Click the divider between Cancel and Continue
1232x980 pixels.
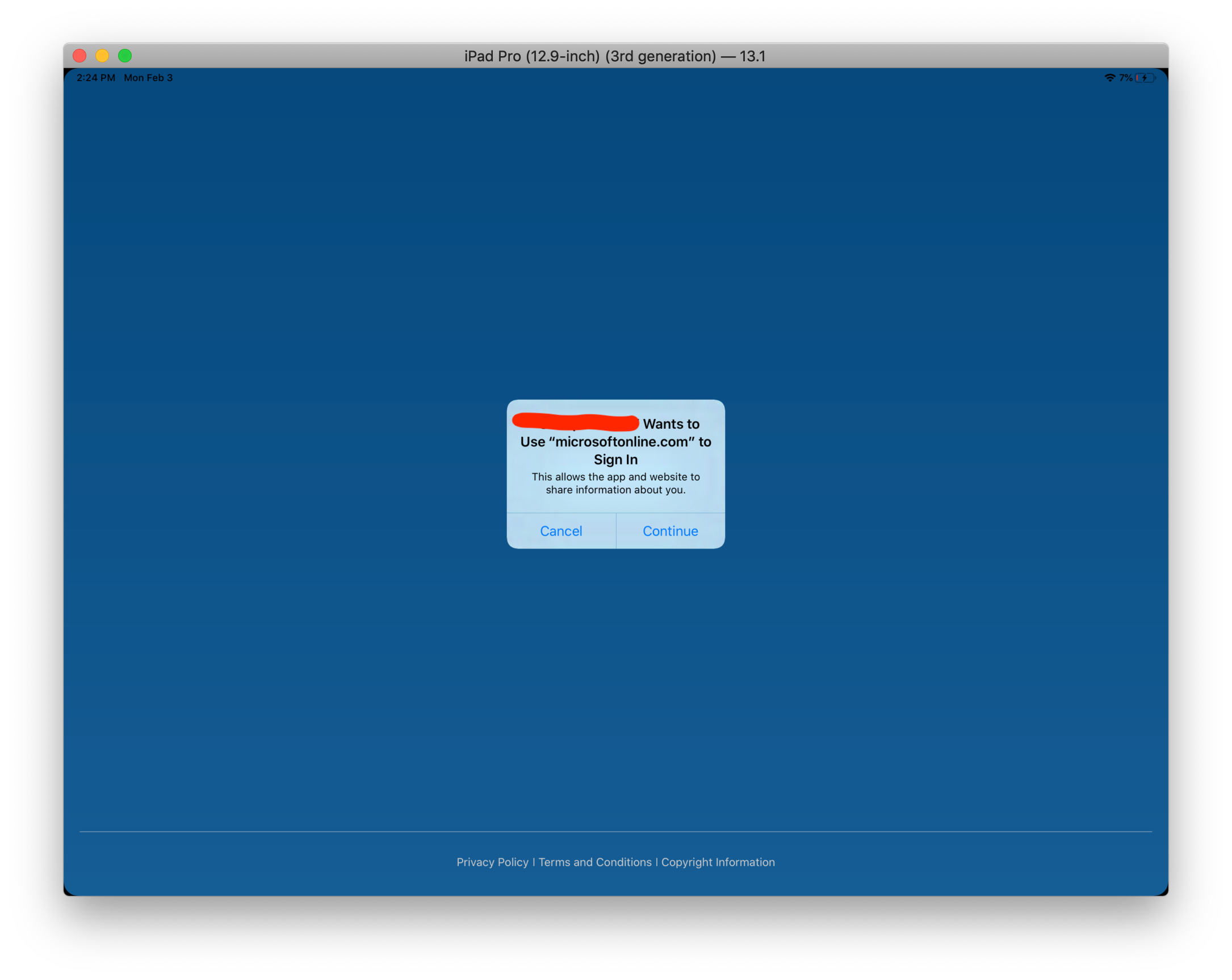pos(616,531)
